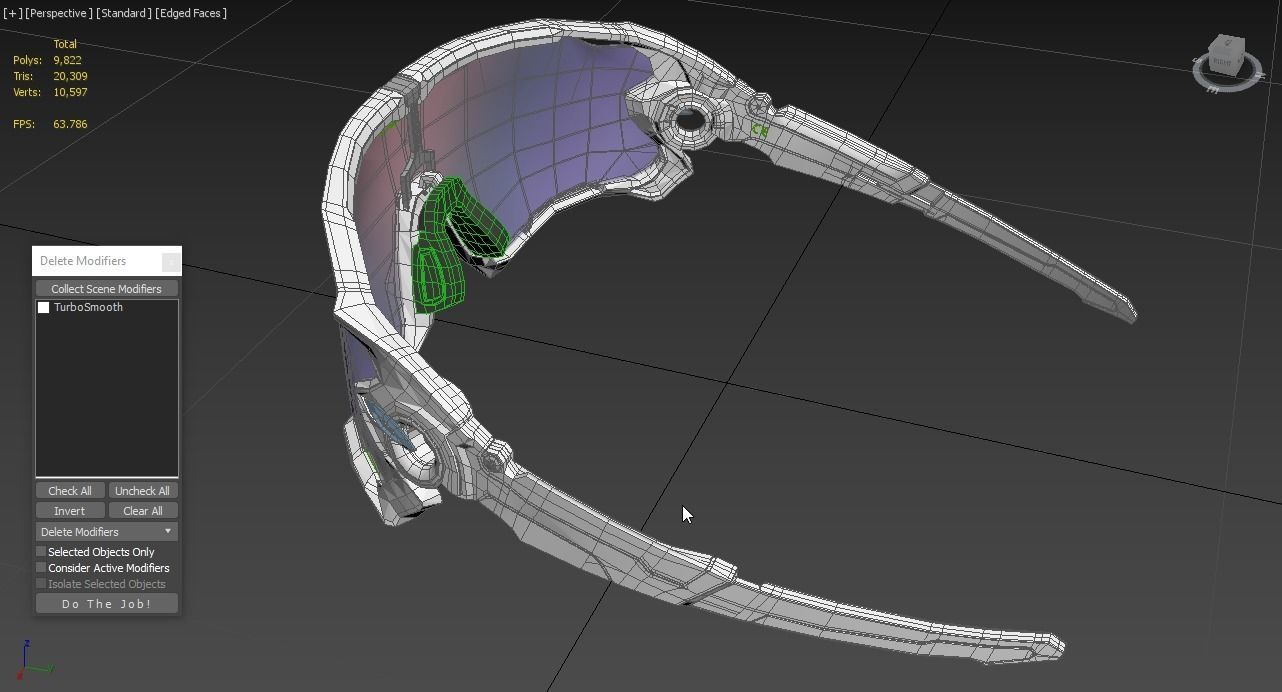This screenshot has width=1282, height=692.
Task: Click the ViewCube navigation widget
Action: 1226,62
